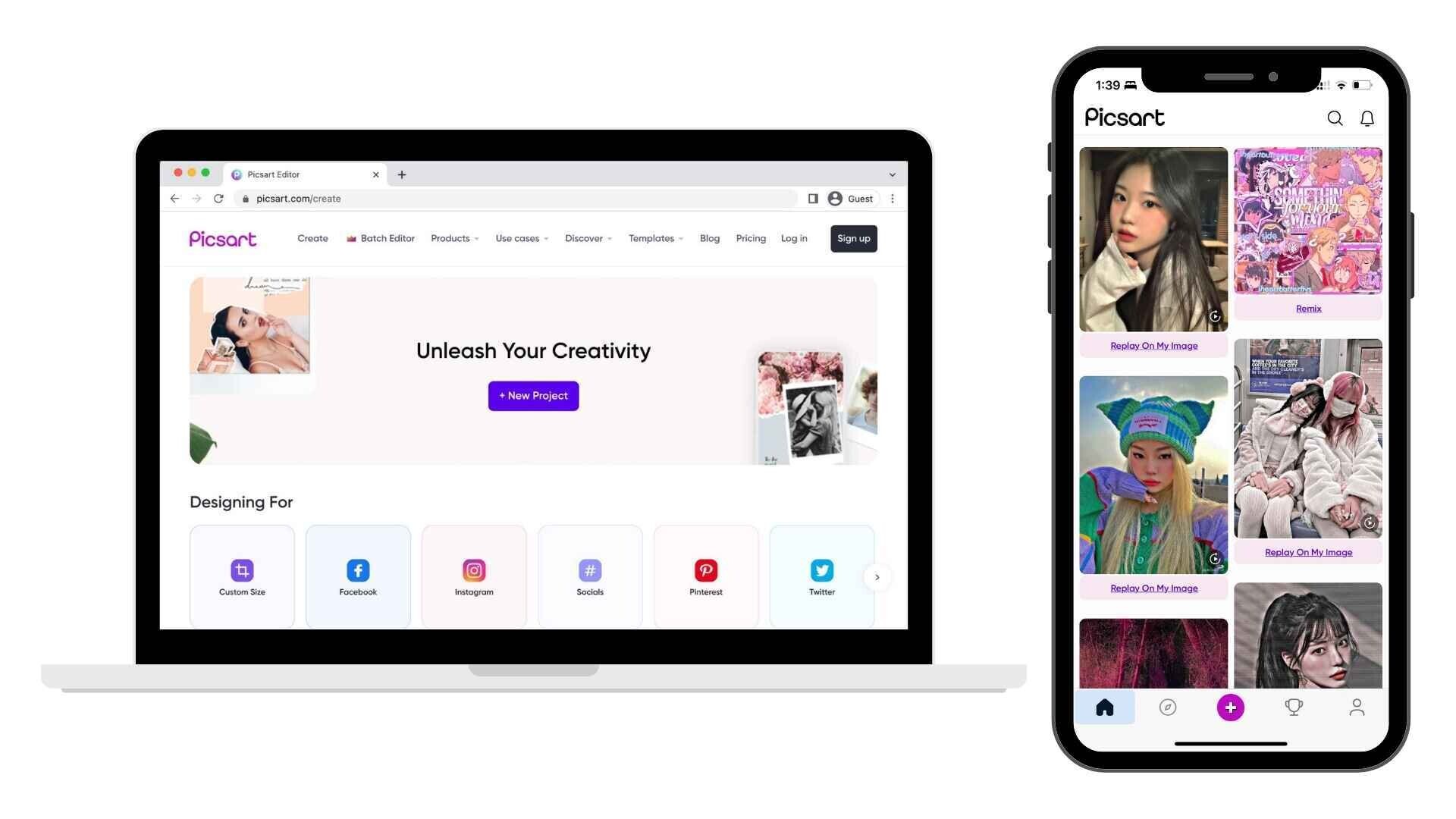
Task: Select the Custom Size design option
Action: click(241, 575)
